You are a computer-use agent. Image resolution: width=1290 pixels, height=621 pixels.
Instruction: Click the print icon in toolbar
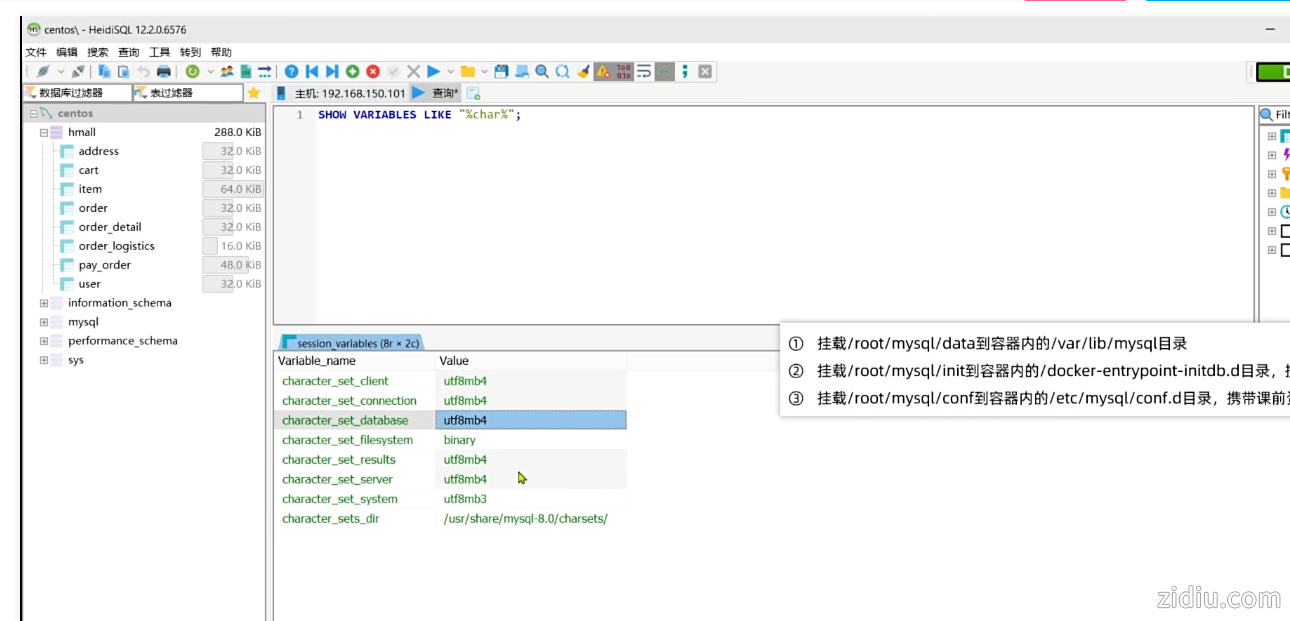[164, 72]
